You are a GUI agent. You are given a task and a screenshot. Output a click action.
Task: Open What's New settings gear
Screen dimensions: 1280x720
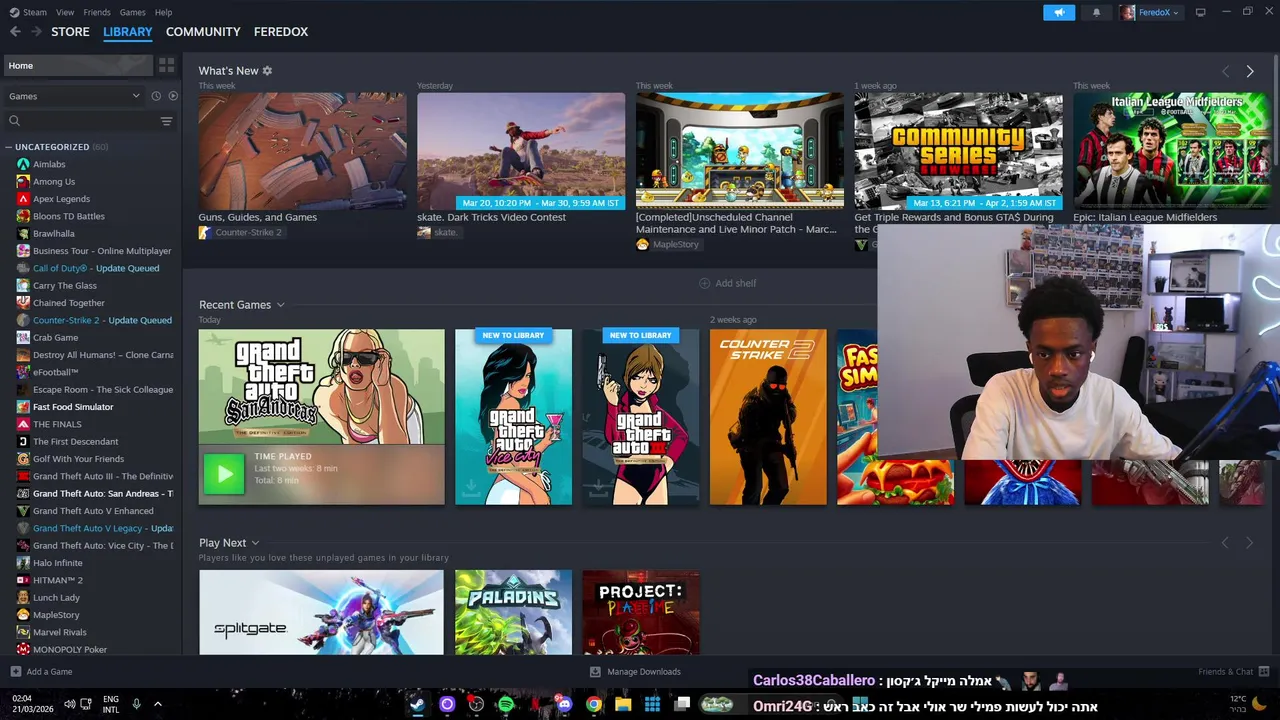click(267, 71)
